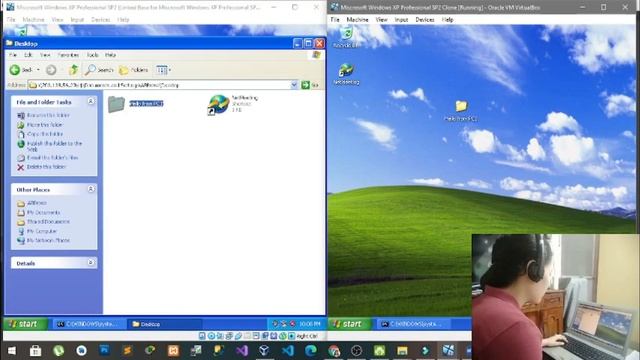This screenshot has width=640, height=360.
Task: Open OBS Studio from the host taskbar
Action: click(x=356, y=351)
